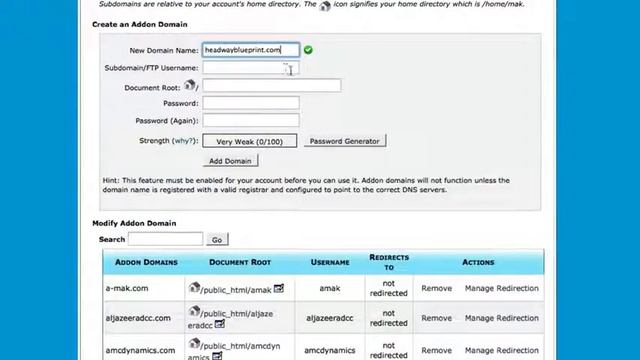Click the Go search button
This screenshot has height=360, width=640.
click(x=217, y=240)
